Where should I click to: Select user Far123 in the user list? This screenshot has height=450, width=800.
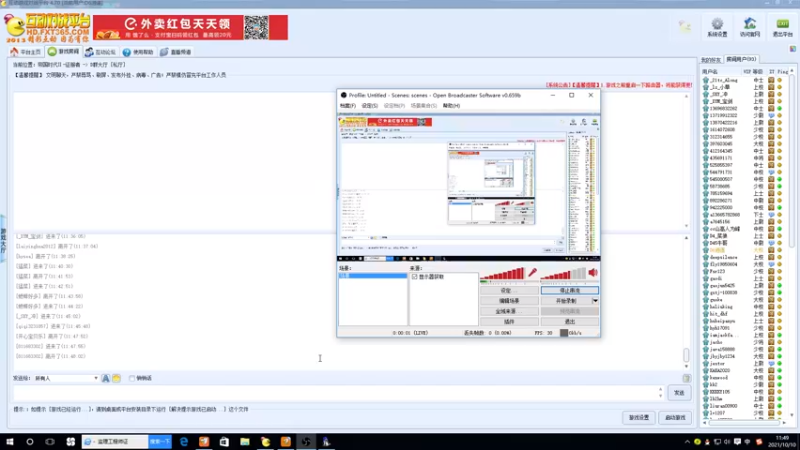pos(717,271)
